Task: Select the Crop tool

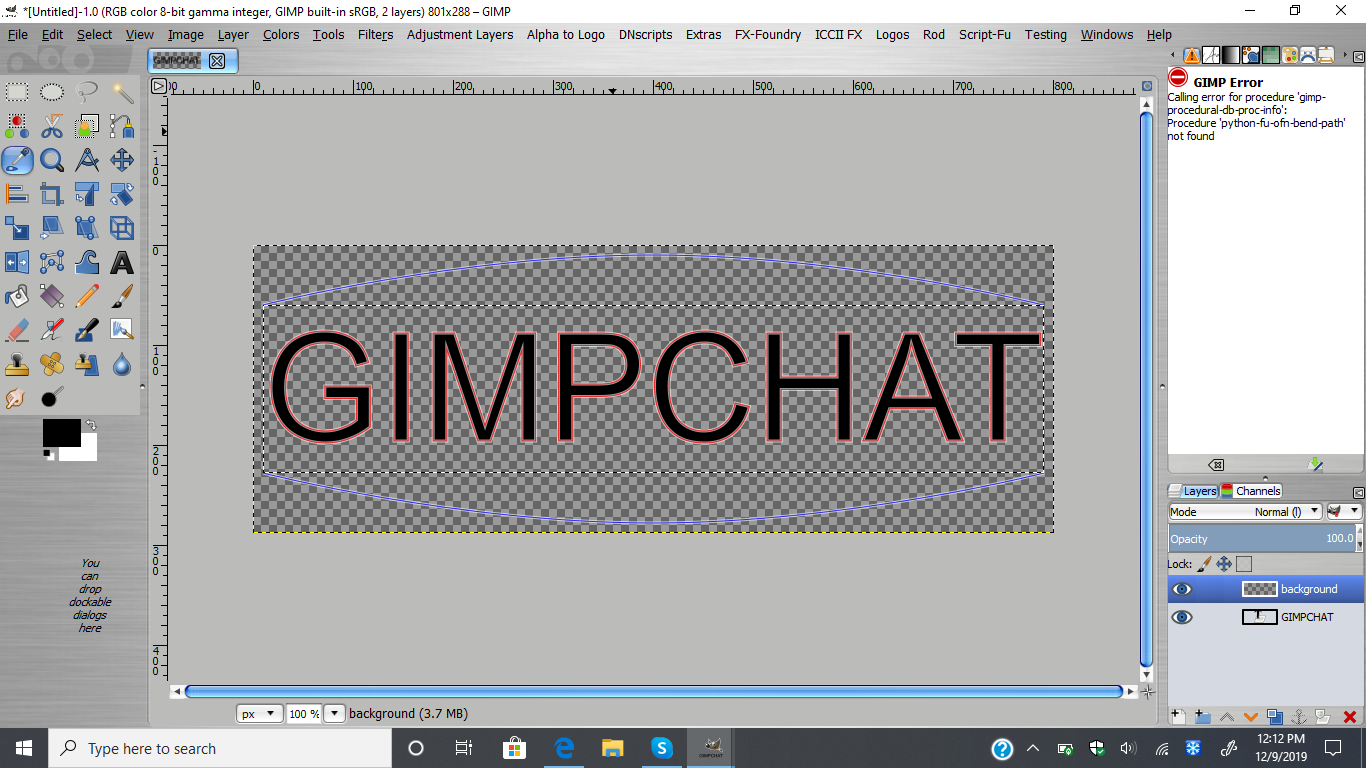Action: click(52, 195)
